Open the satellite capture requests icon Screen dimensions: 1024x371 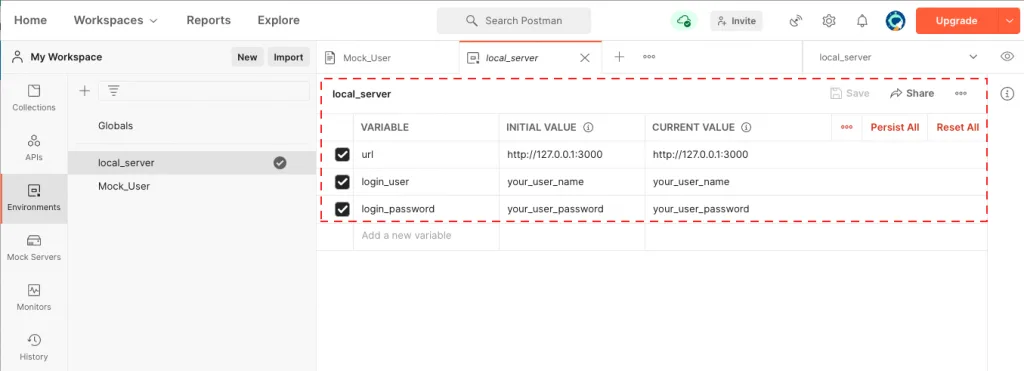pyautogui.click(x=795, y=21)
